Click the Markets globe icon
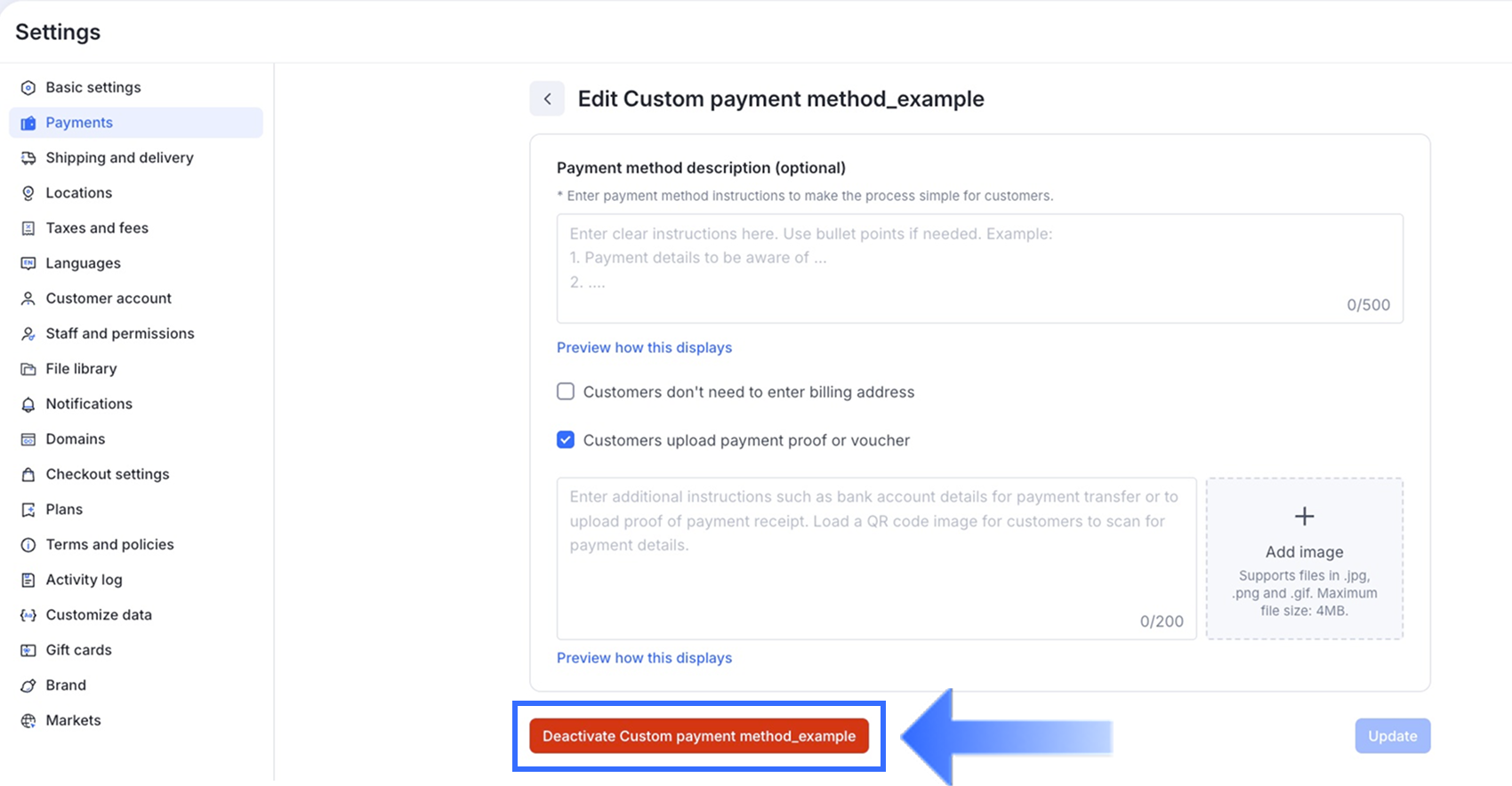Viewport: 1512px width, 786px height. coord(28,721)
